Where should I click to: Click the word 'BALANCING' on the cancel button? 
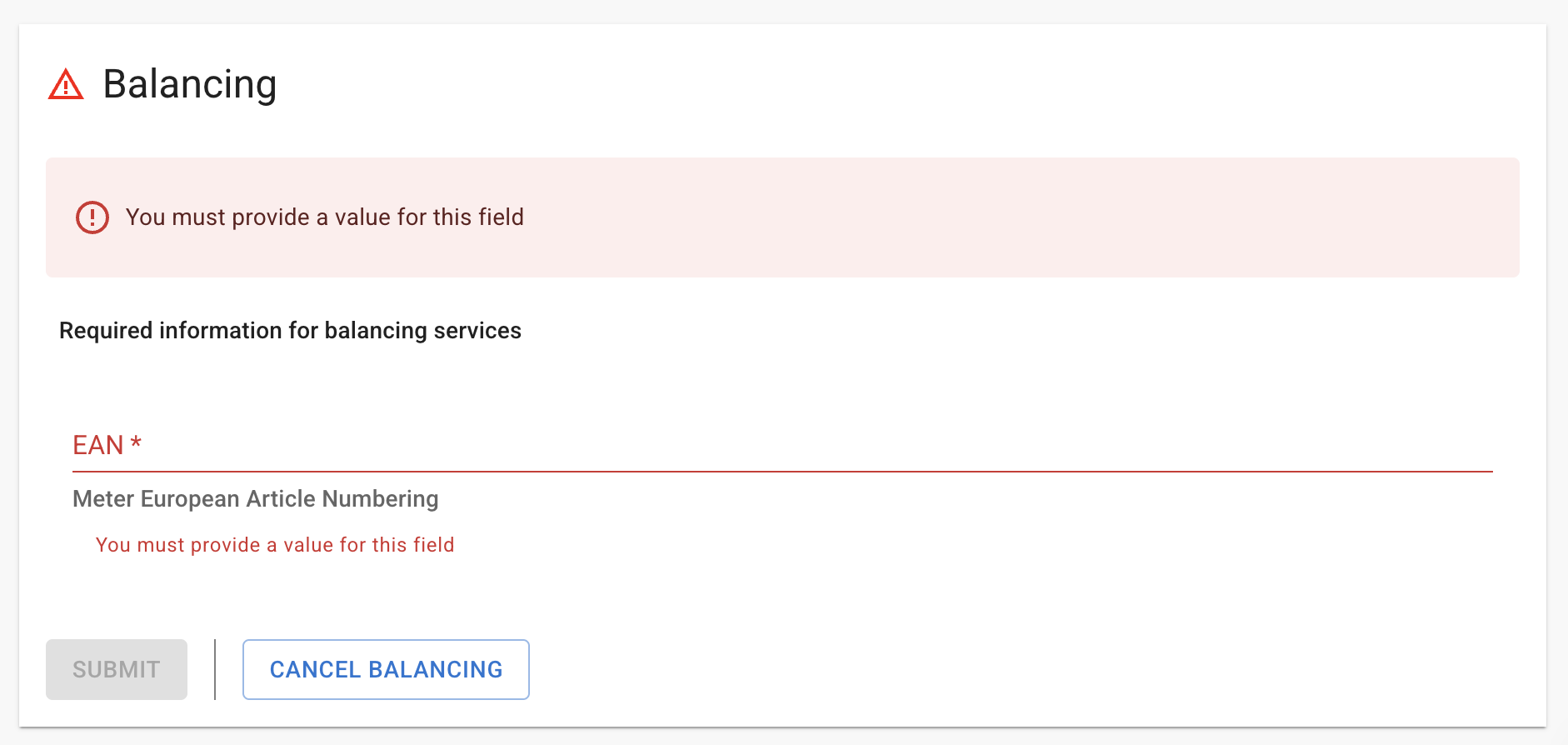[436, 670]
